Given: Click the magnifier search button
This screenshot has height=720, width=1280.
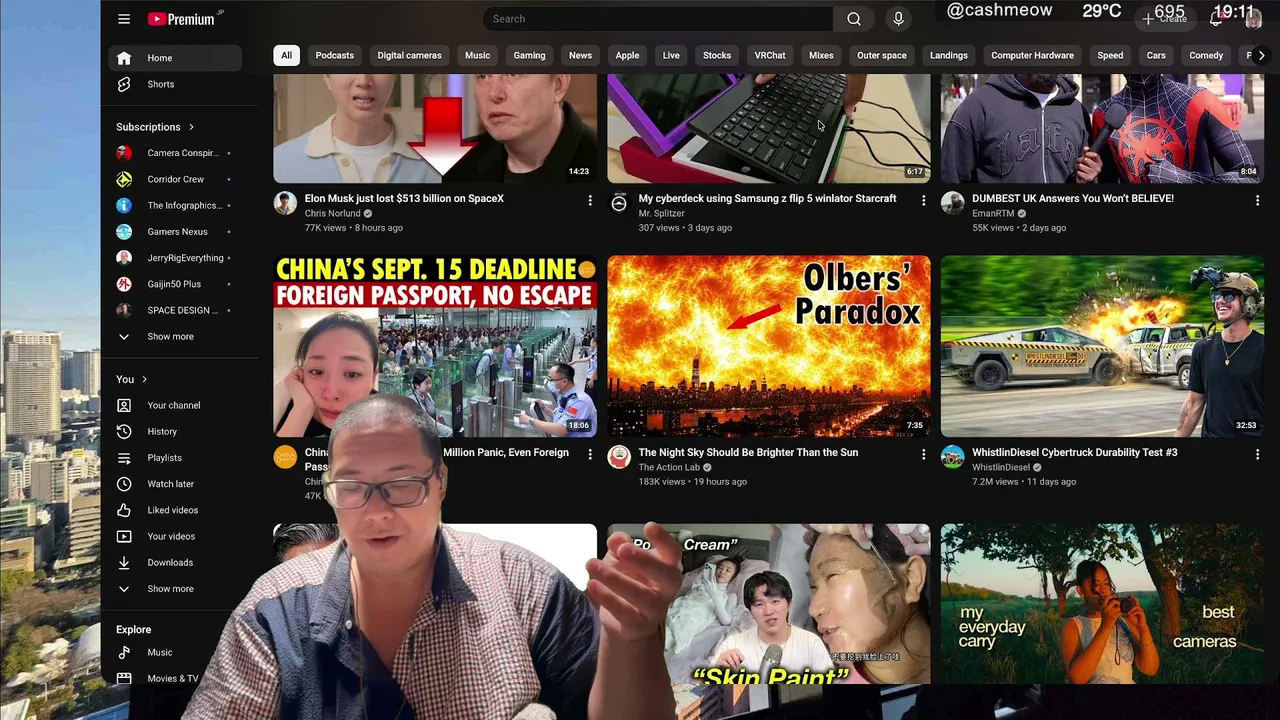Looking at the screenshot, I should coord(854,19).
